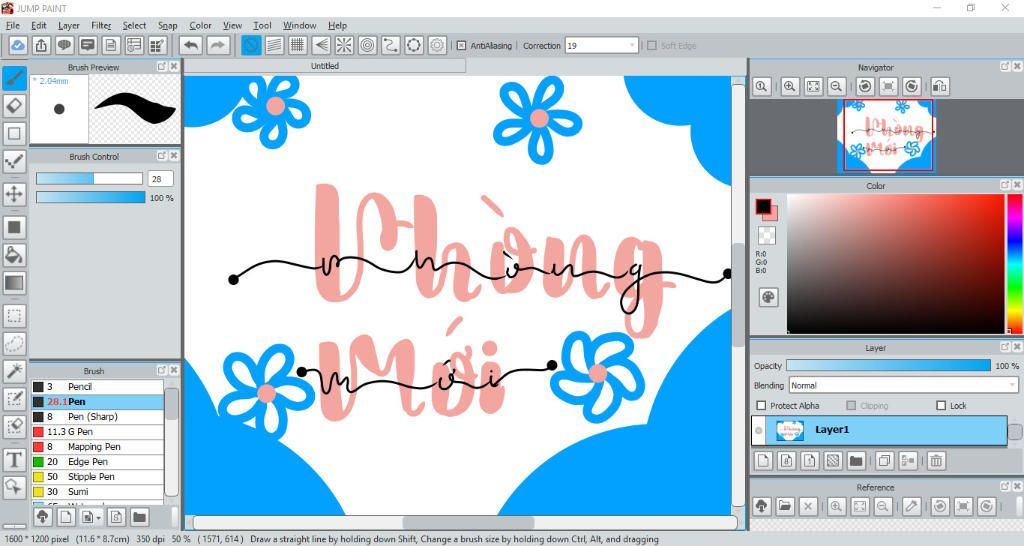The image size is (1024, 546).
Task: Select the Mapping Pen brush
Action: click(x=97, y=447)
